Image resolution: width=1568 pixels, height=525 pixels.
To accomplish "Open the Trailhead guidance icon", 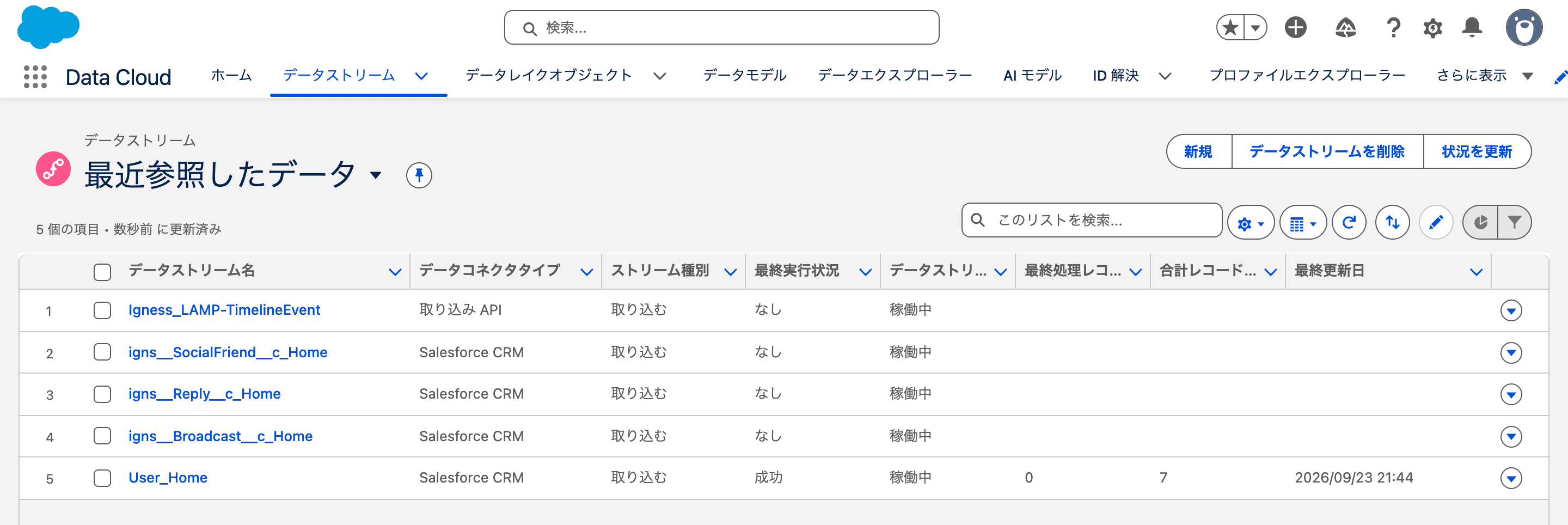I will 1345,27.
